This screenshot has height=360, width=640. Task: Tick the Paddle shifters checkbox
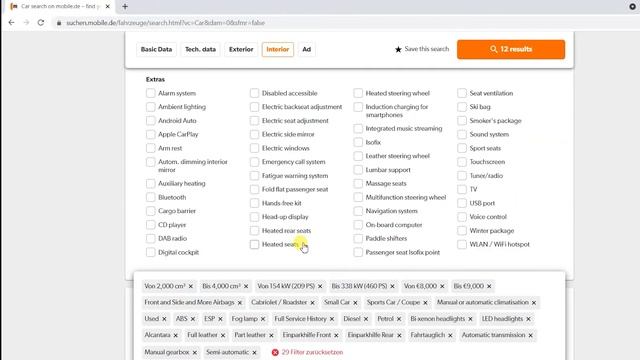[x=358, y=238]
